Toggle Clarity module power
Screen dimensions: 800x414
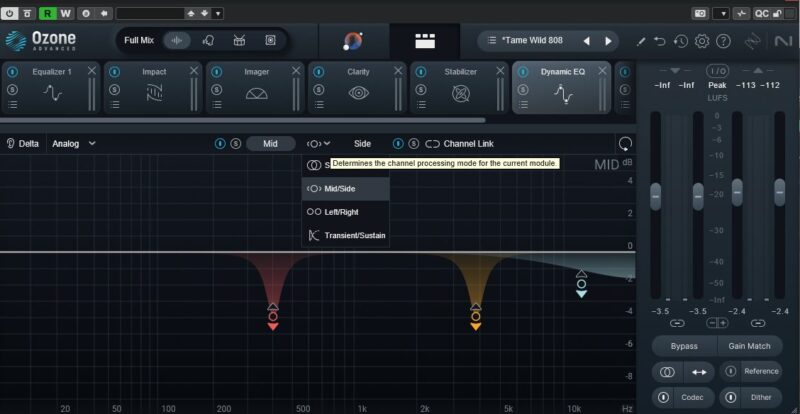coord(318,72)
